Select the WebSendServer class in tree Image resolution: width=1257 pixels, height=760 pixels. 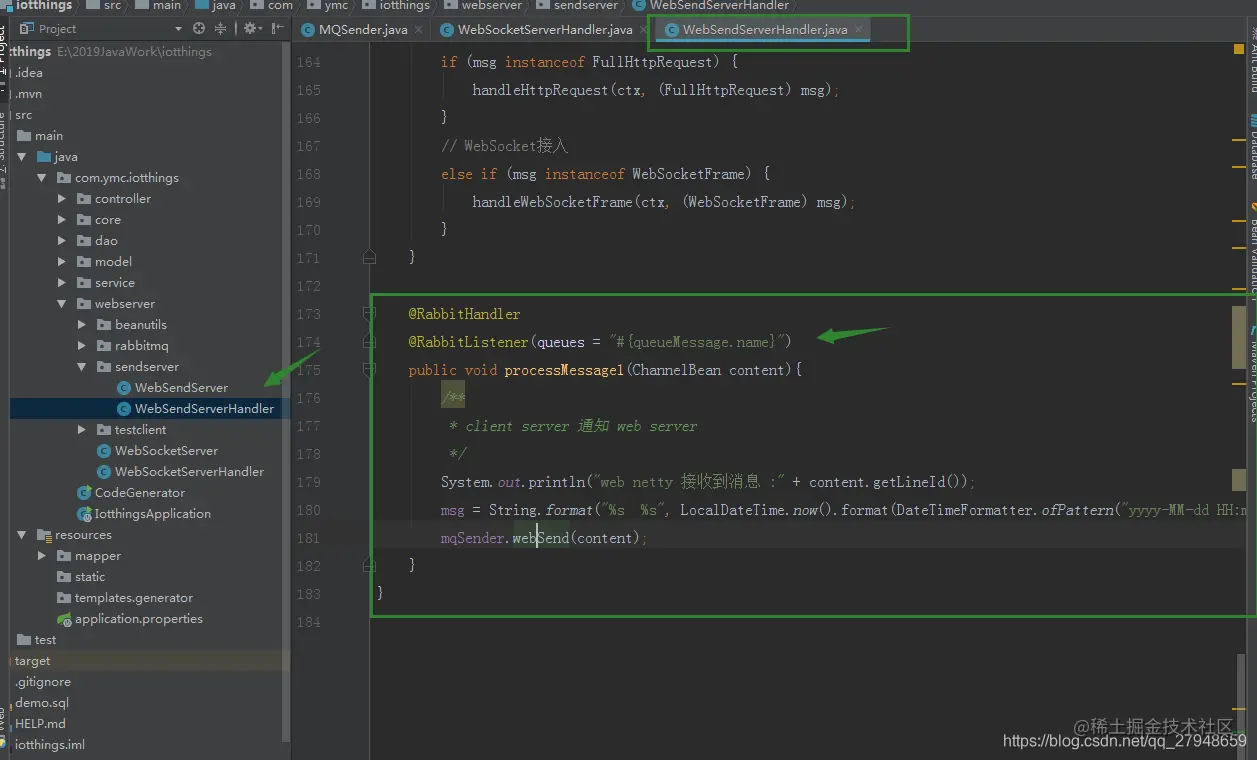tap(181, 388)
